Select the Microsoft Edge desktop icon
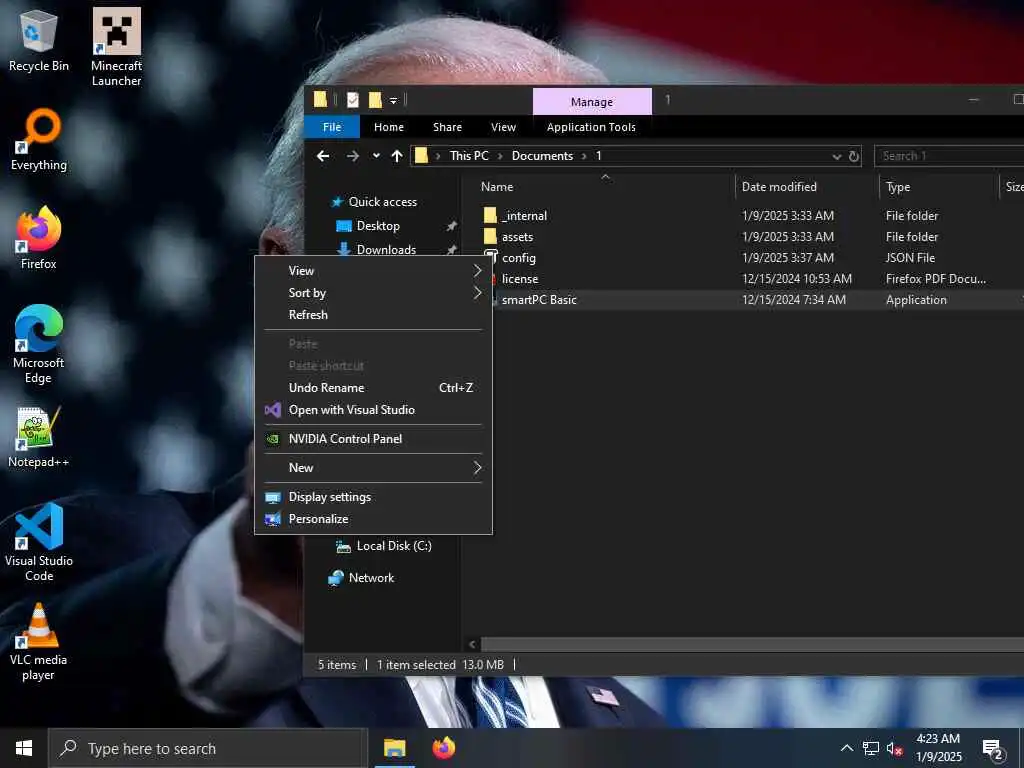 (39, 344)
